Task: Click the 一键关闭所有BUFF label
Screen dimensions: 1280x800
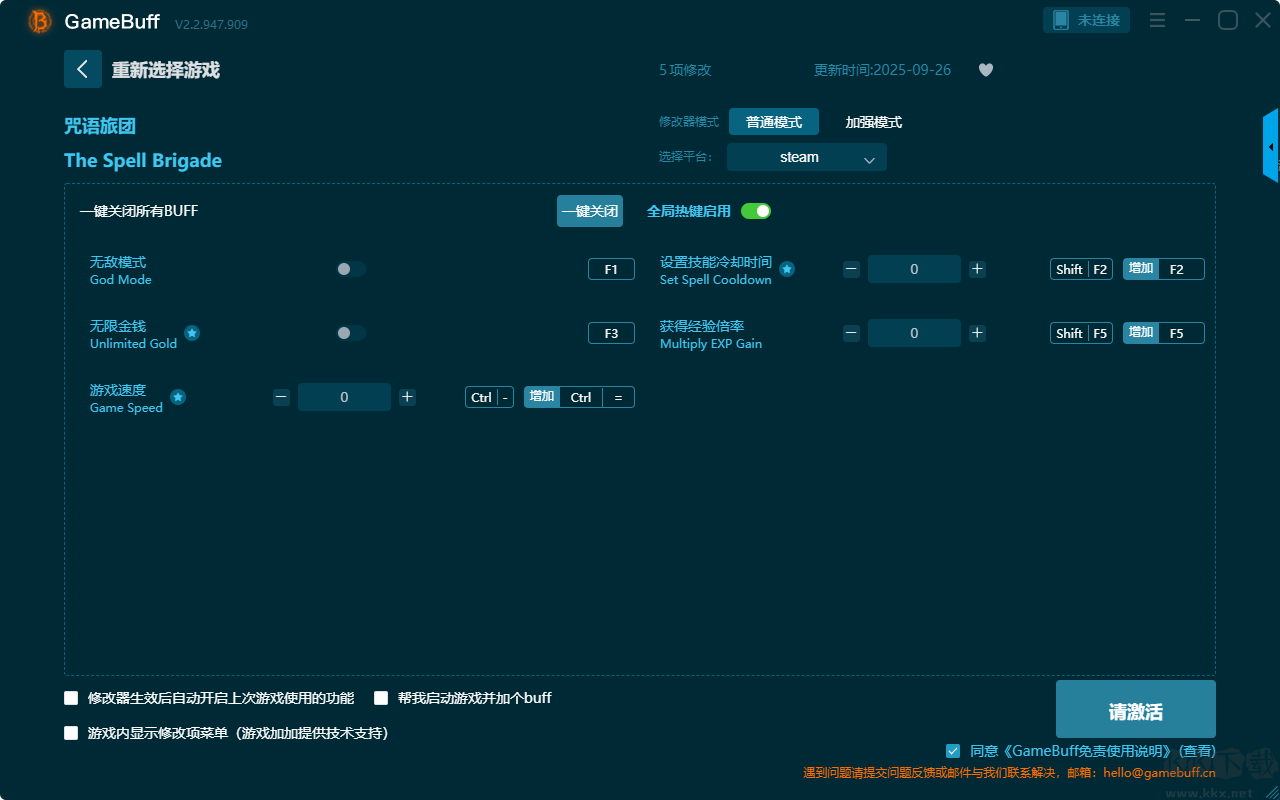Action: point(139,211)
